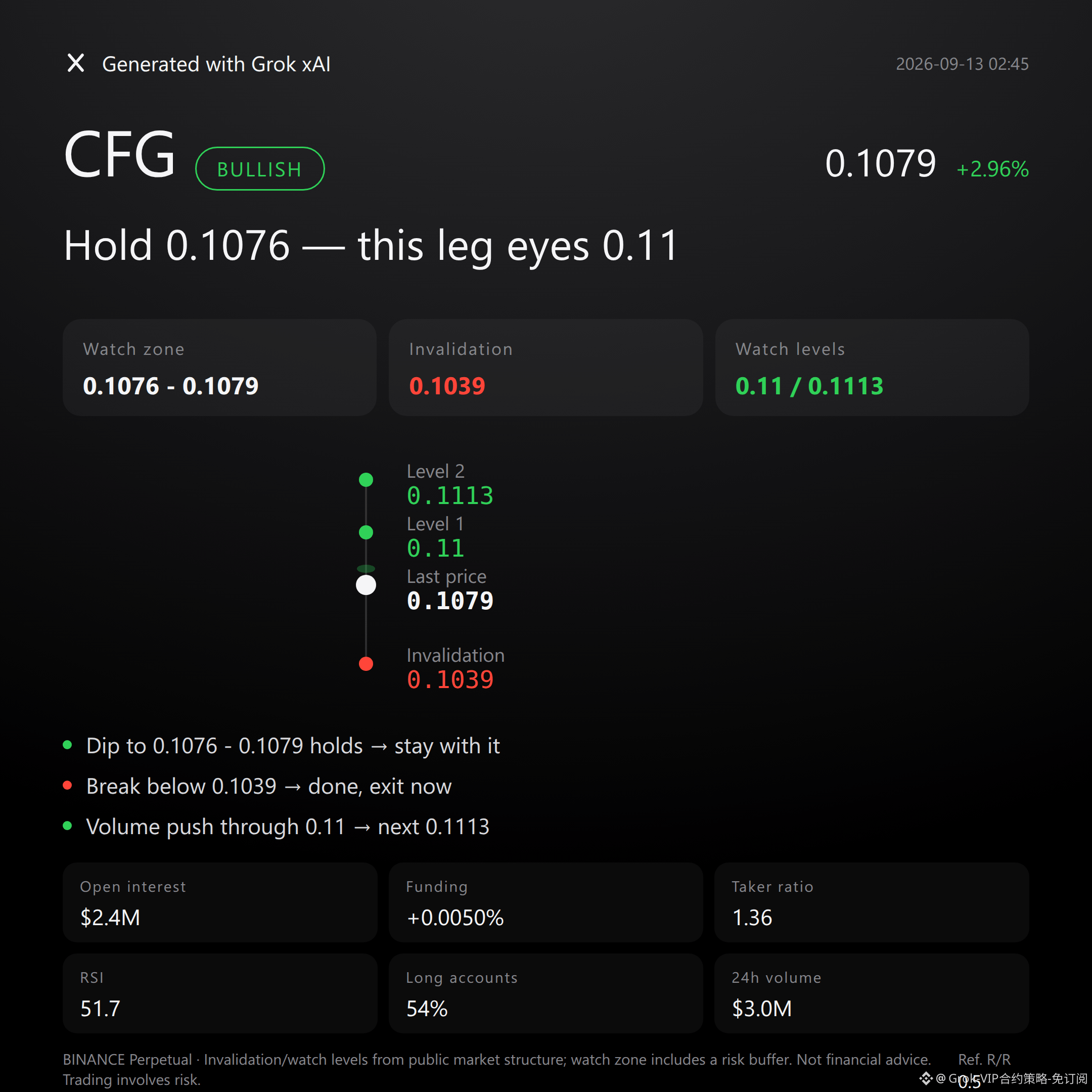1092x1092 pixels.
Task: Click the BULLISH badge
Action: (x=260, y=169)
